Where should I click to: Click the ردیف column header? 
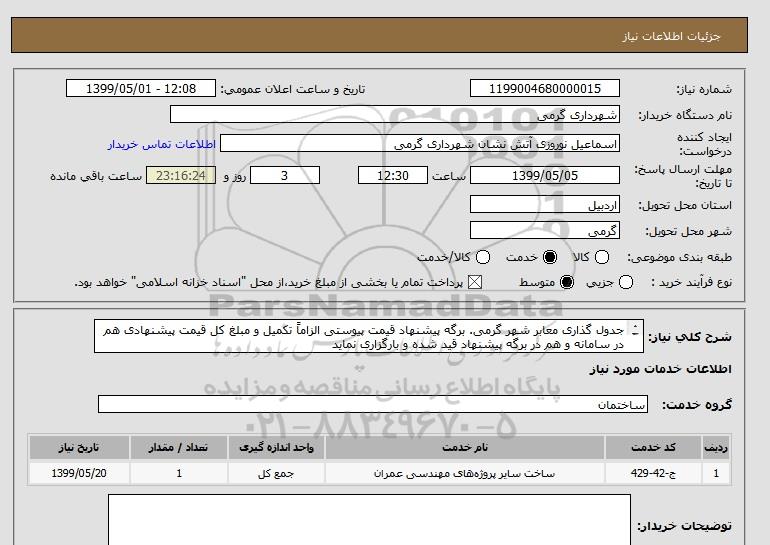tap(716, 447)
